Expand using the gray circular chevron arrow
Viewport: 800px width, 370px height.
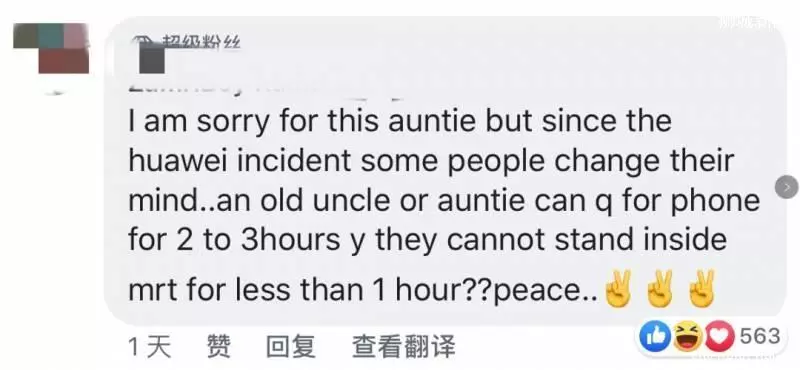(x=786, y=187)
